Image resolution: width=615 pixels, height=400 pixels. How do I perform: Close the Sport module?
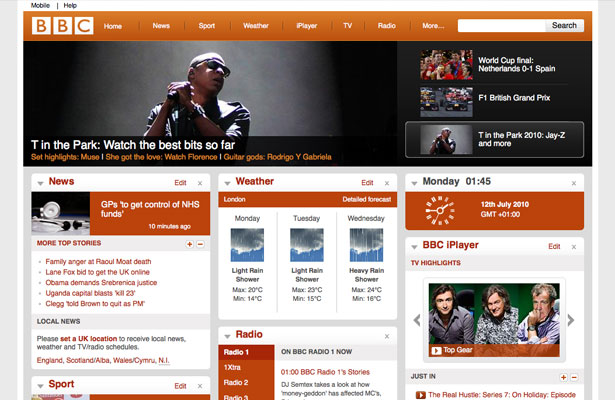200,386
